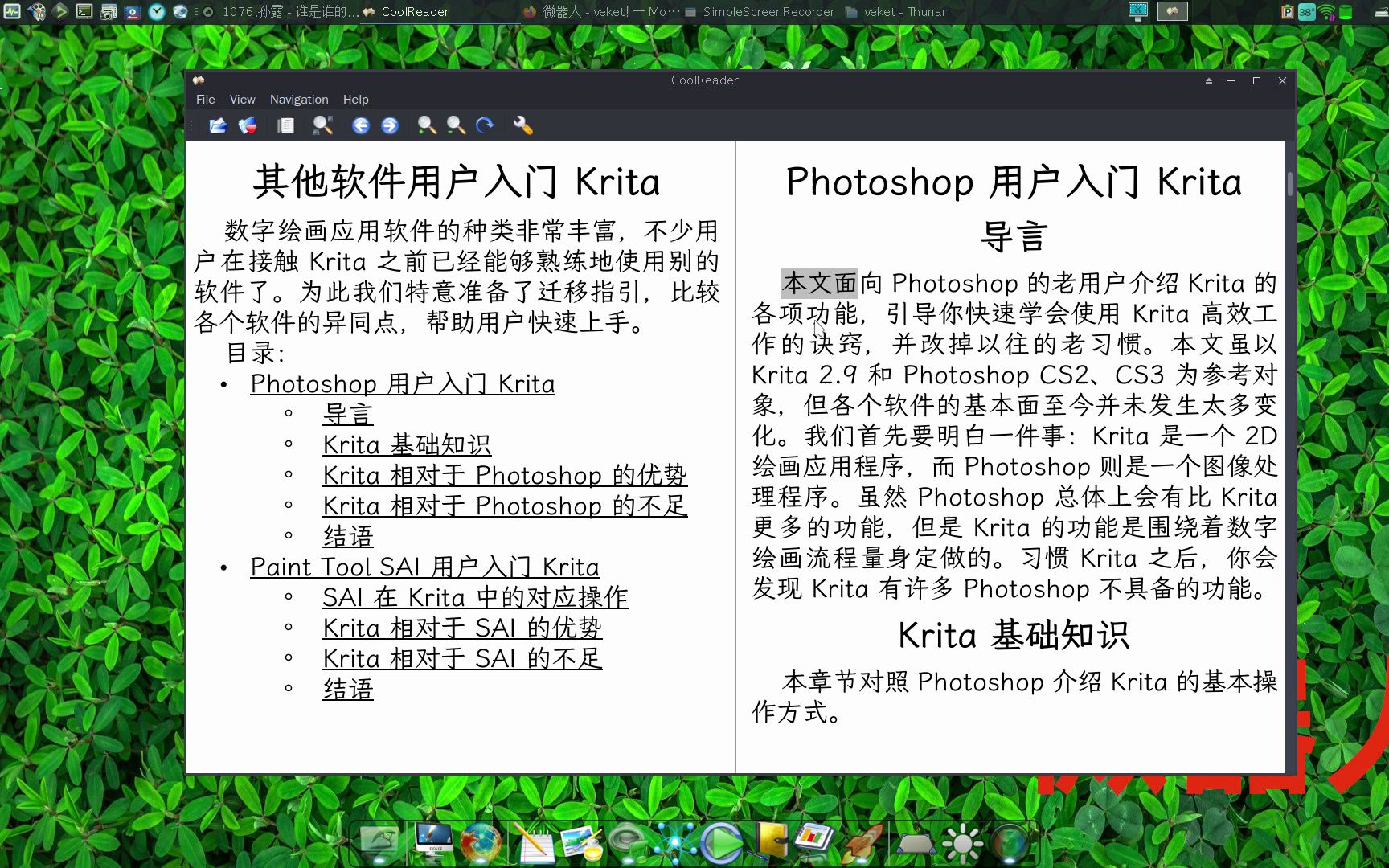Open the atom network dock icon
This screenshot has width=1389, height=868.
coord(674,843)
